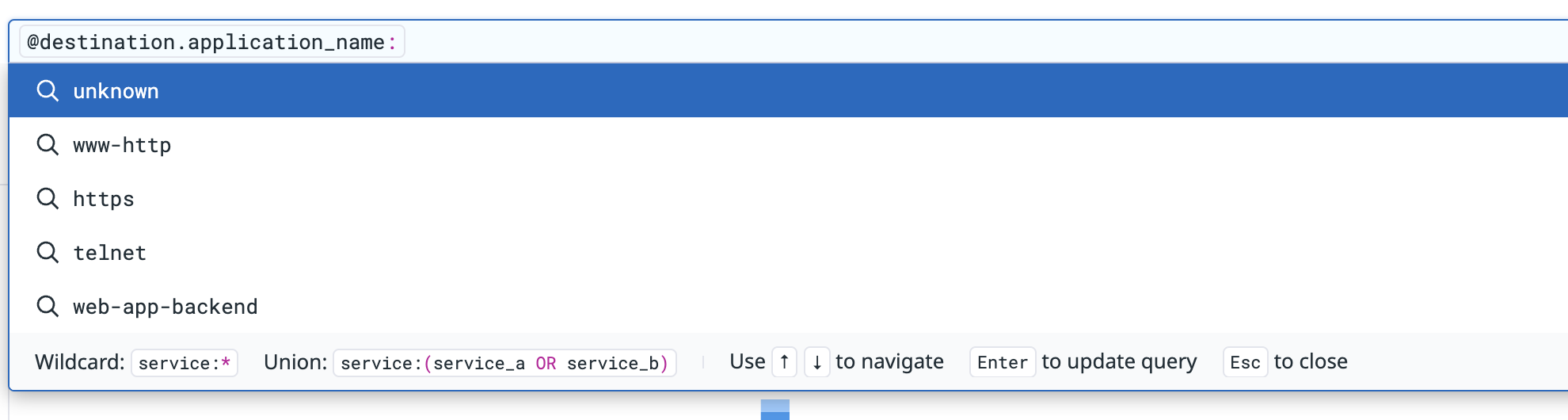Pick the https suggestion

[x=788, y=199]
